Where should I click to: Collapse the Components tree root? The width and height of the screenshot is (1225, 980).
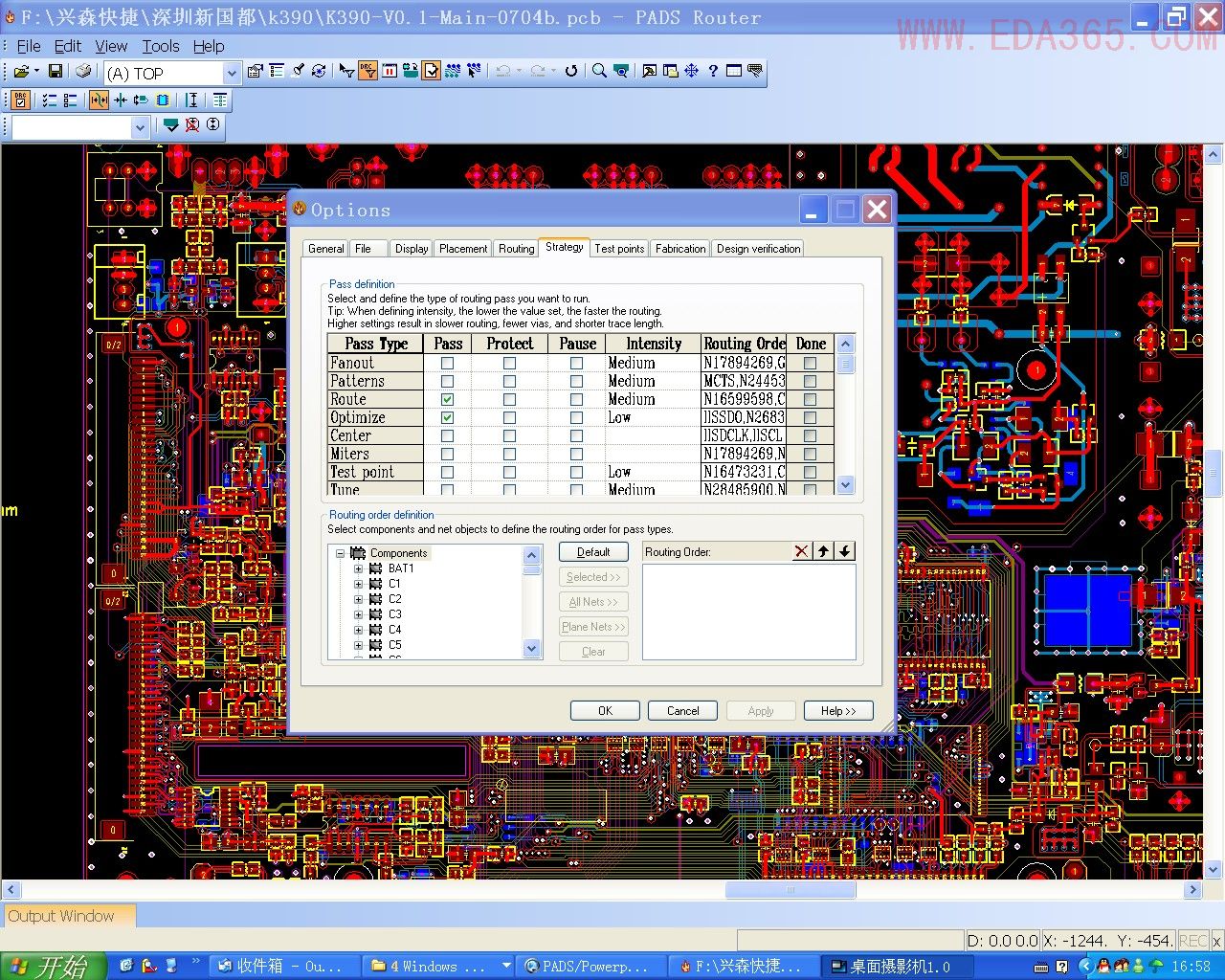[340, 553]
